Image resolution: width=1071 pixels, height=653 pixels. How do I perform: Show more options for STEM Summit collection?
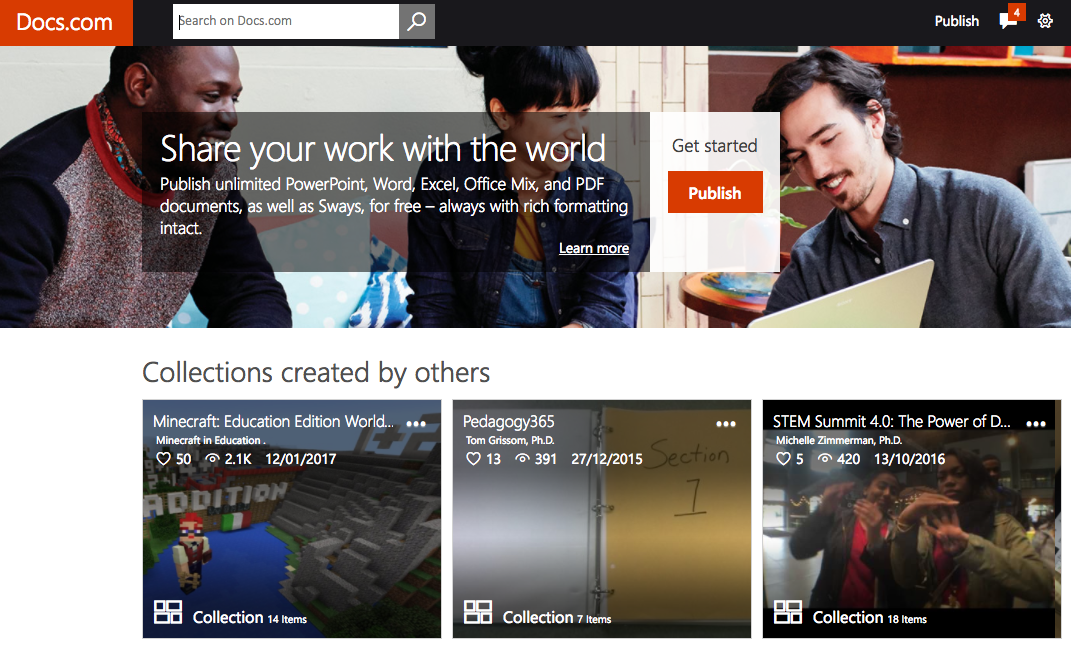point(1036,423)
